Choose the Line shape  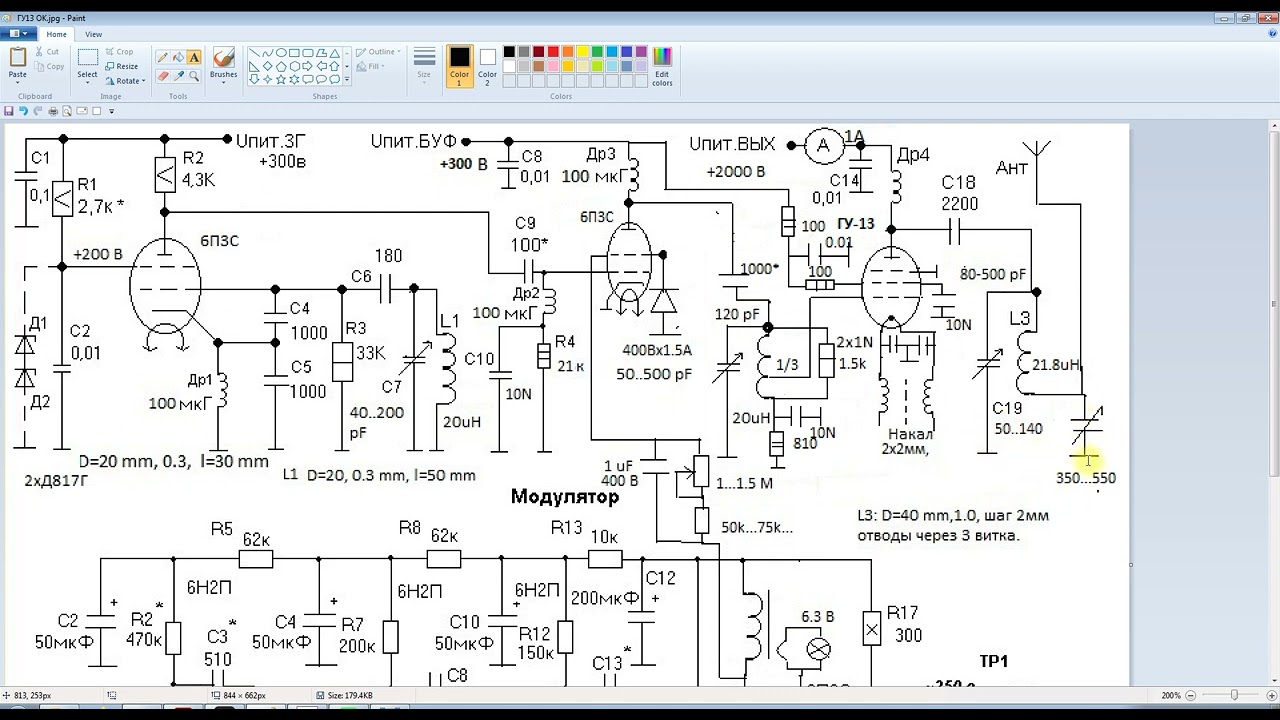[x=254, y=53]
